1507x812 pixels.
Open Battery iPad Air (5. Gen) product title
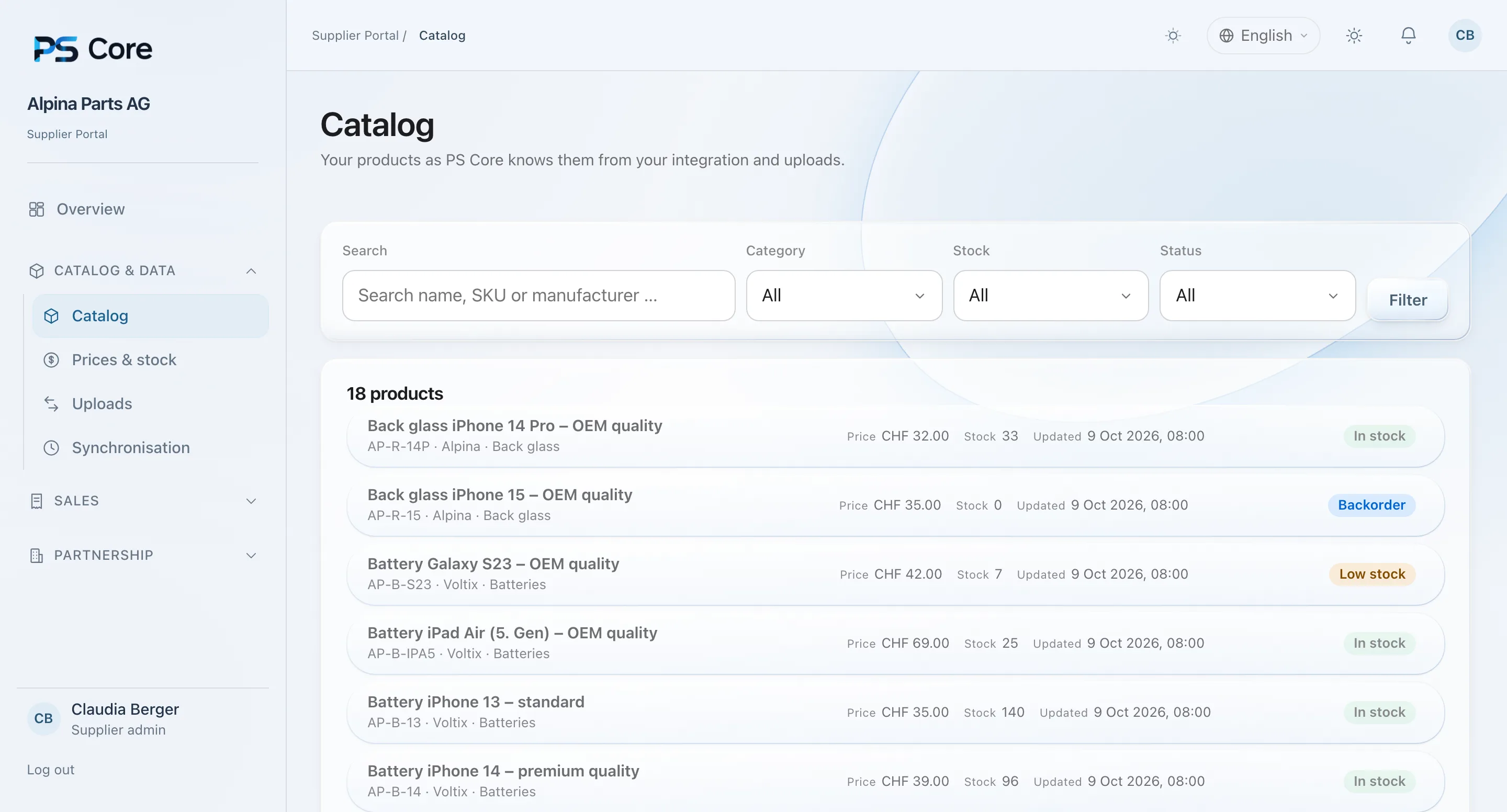tap(512, 633)
